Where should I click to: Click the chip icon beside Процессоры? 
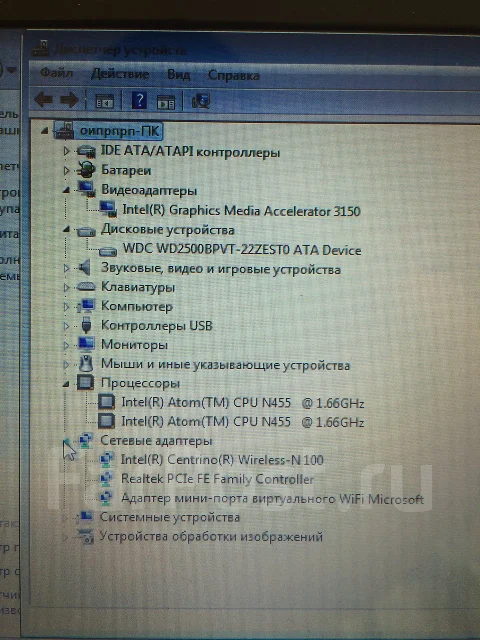coord(86,382)
